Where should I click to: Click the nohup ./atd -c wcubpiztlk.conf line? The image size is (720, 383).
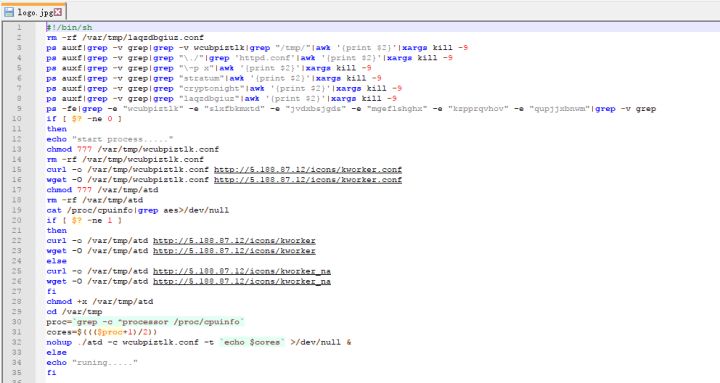(198, 342)
